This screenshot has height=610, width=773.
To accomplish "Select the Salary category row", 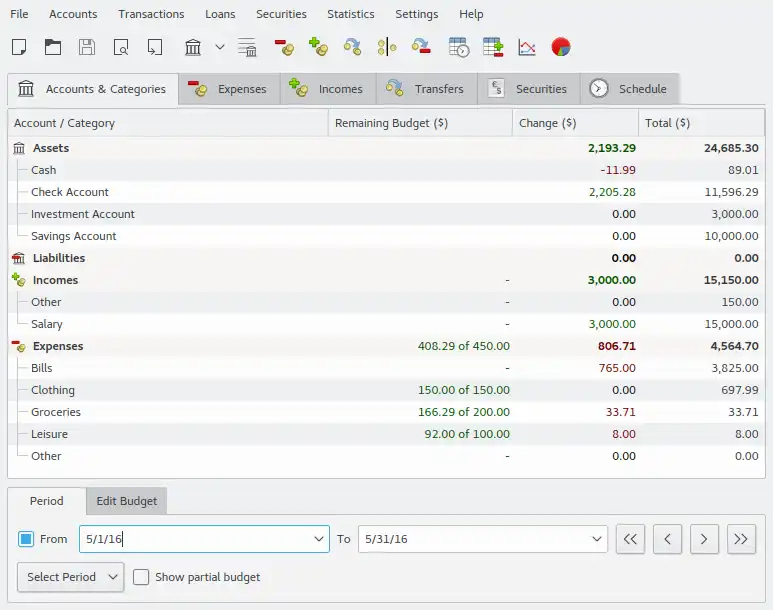I will (x=386, y=324).
